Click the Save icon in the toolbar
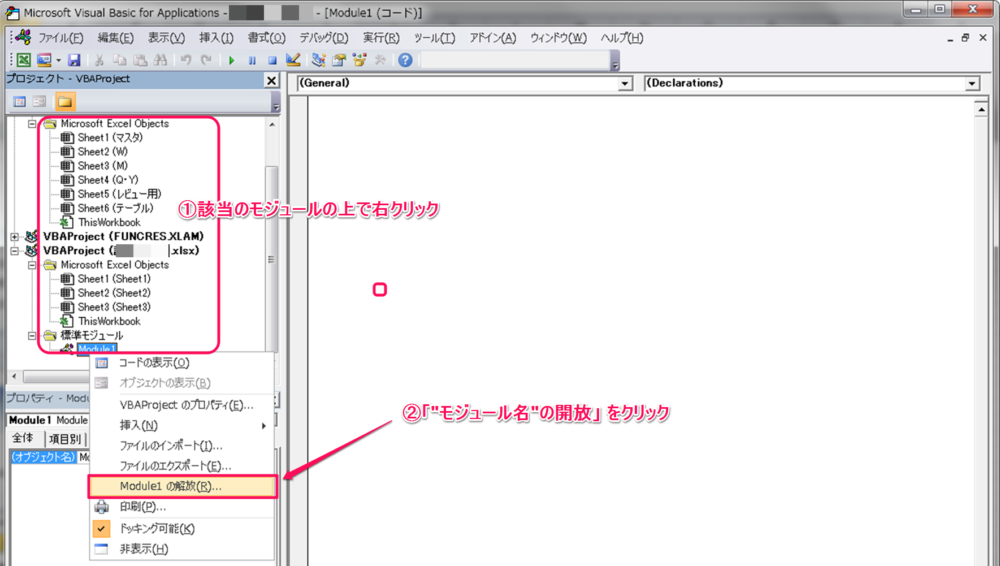Viewport: 1000px width, 566px height. 74,60
